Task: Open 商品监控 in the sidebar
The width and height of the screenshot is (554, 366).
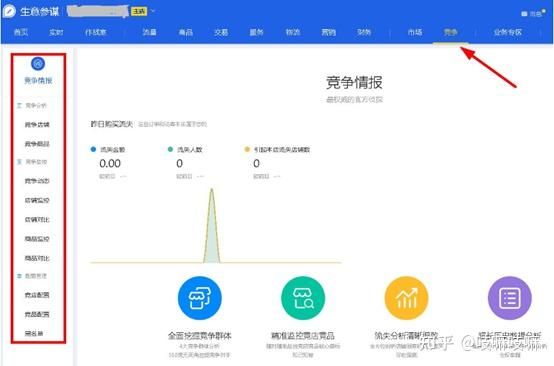Action: tap(37, 239)
